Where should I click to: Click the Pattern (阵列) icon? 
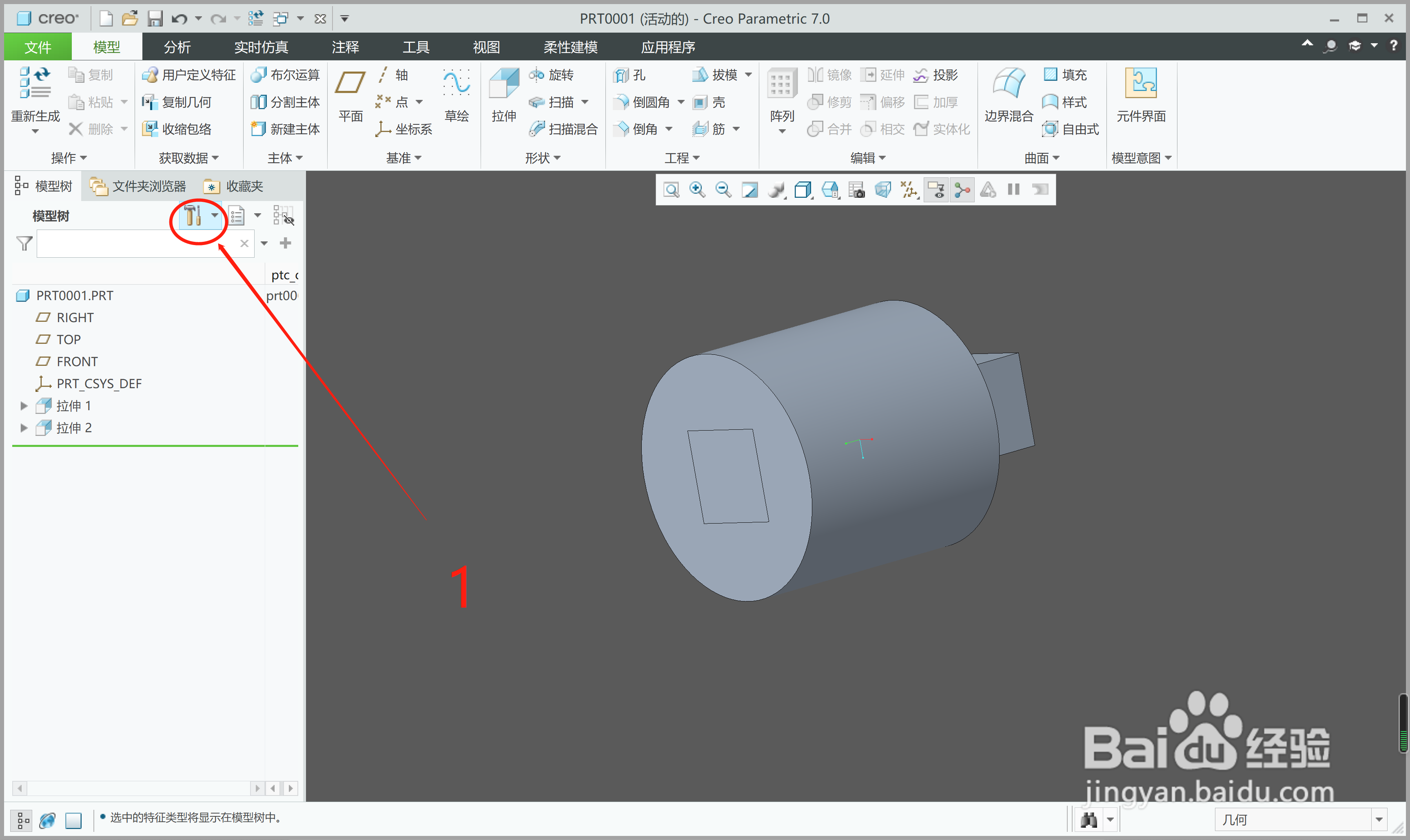[x=782, y=84]
